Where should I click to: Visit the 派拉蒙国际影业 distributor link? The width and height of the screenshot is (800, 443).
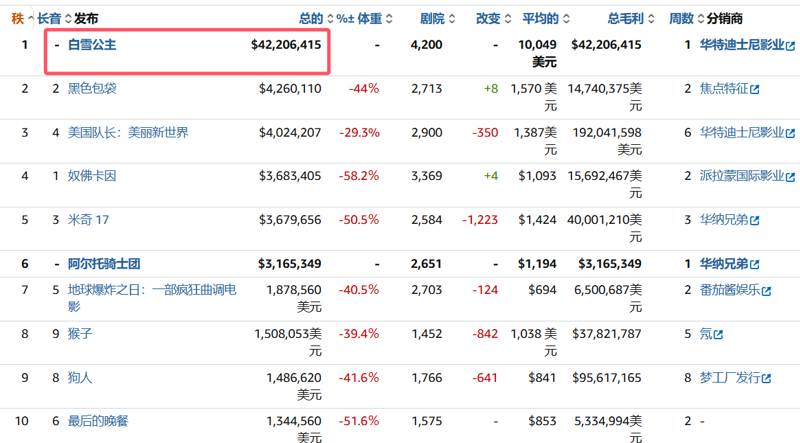point(742,176)
